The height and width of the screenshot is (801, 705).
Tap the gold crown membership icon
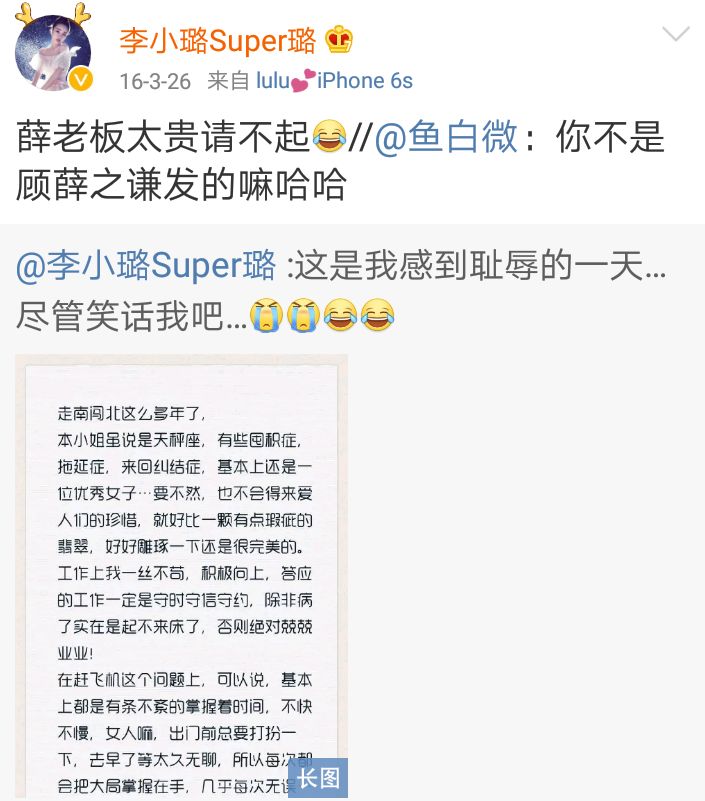point(339,39)
